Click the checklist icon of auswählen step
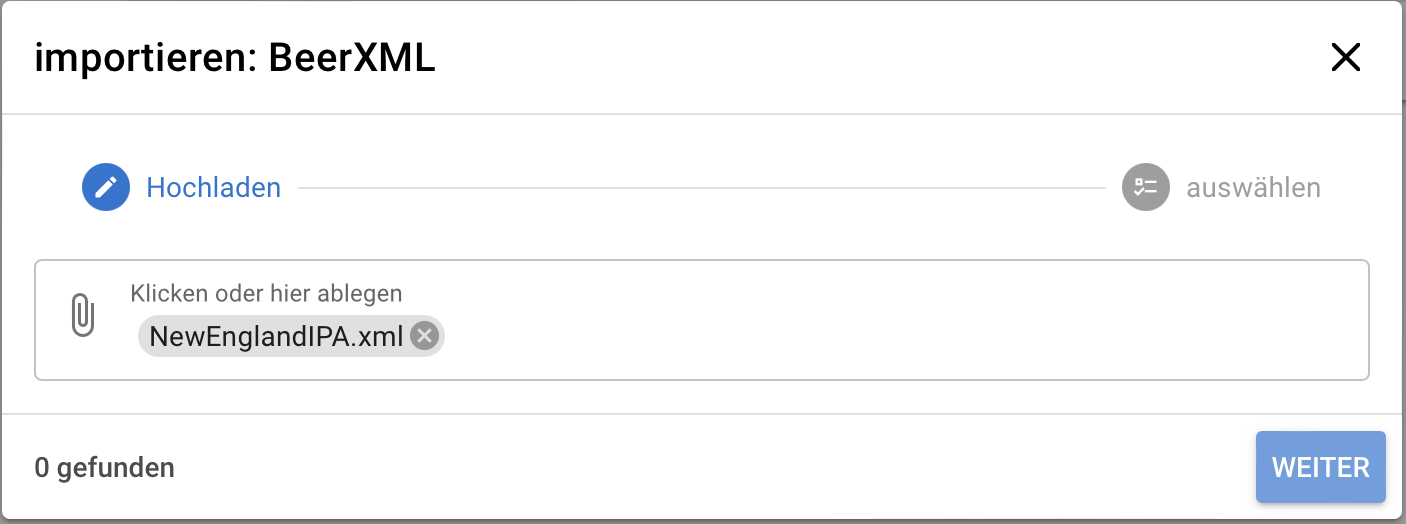The height and width of the screenshot is (524, 1406). [x=1146, y=187]
